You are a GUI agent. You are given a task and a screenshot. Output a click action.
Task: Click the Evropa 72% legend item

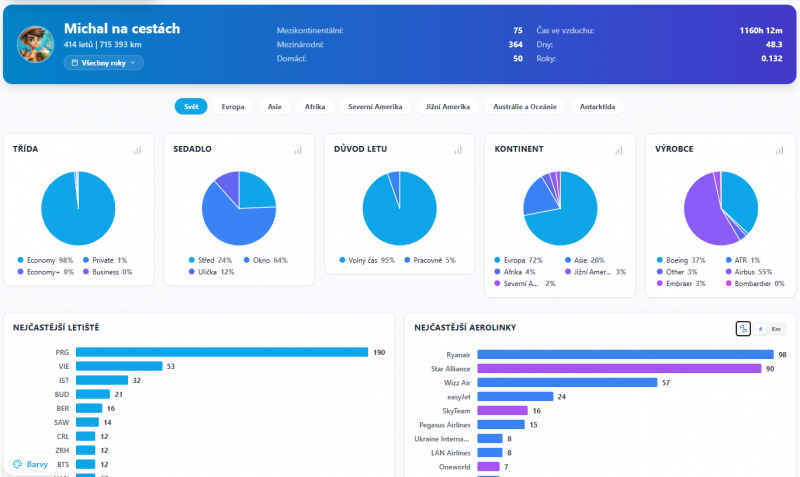click(518, 260)
